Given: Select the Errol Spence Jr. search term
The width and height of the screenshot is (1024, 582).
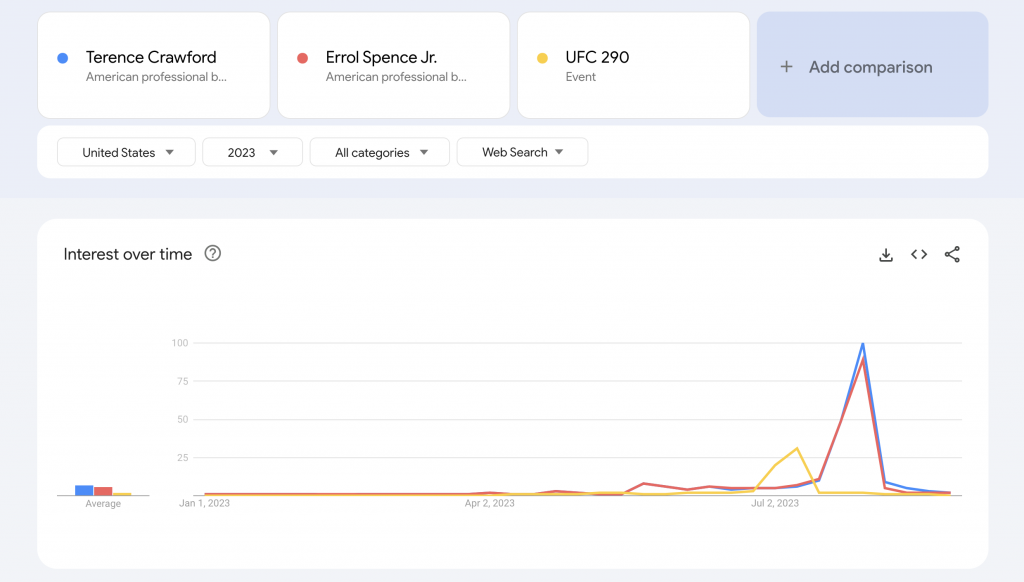Looking at the screenshot, I should [381, 58].
